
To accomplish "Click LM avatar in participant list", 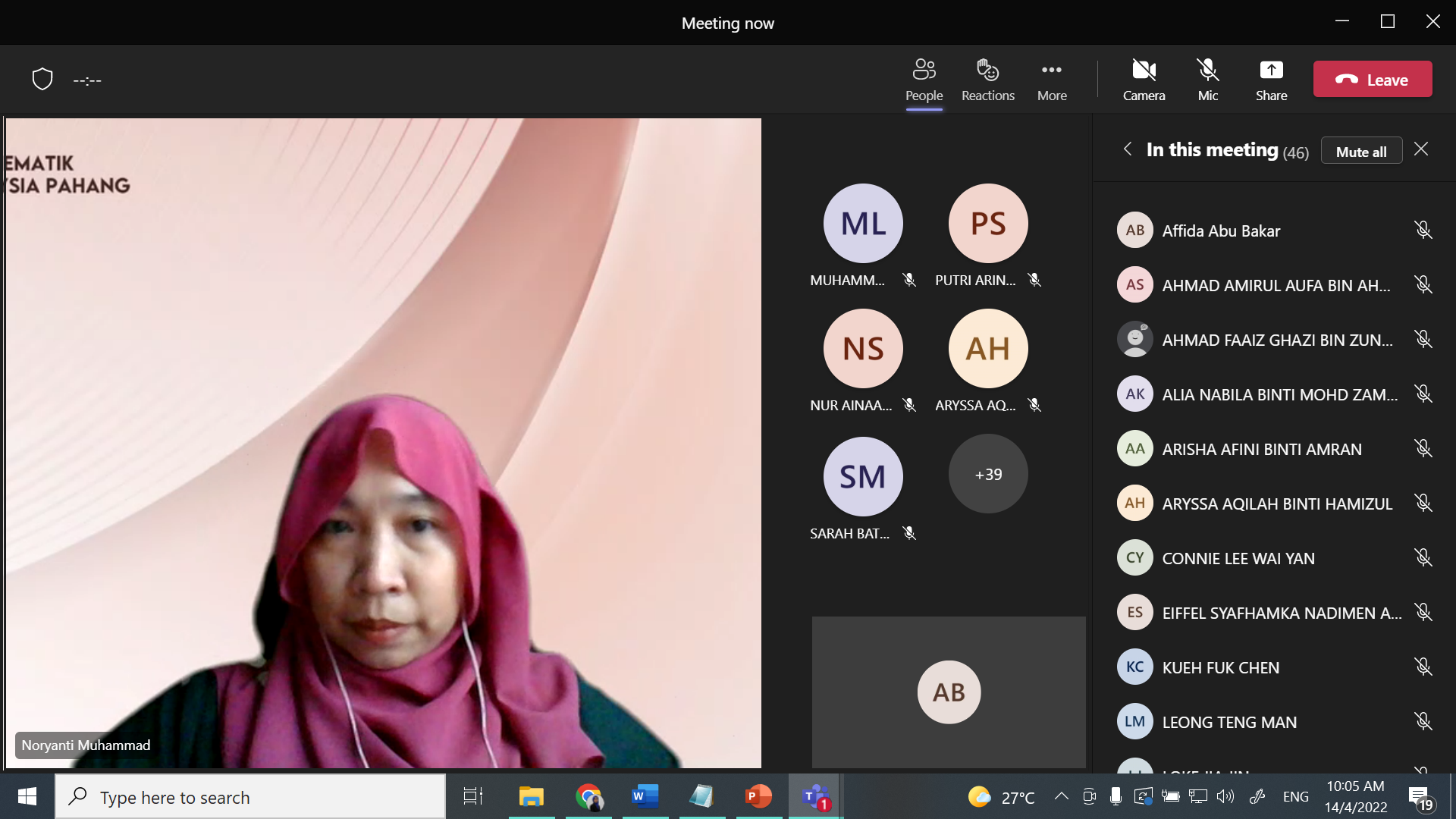I will click(x=1134, y=721).
